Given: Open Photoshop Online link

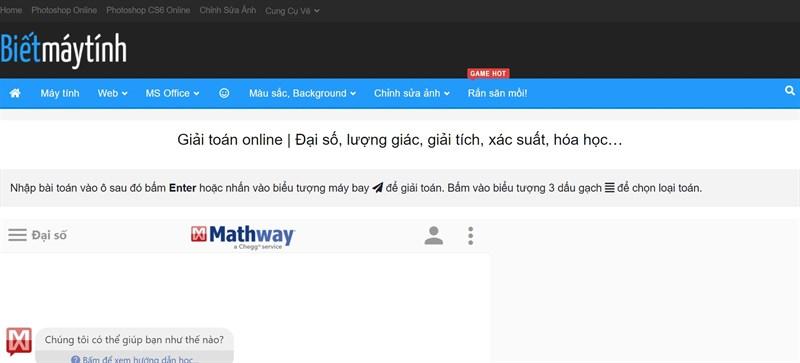Looking at the screenshot, I should coord(64,10).
